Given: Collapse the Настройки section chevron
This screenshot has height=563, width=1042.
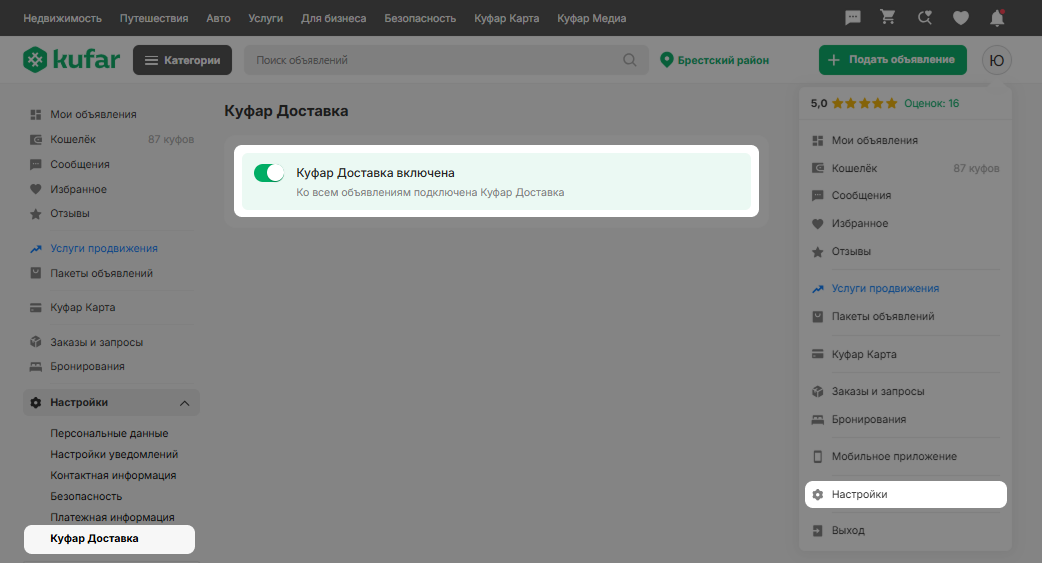Looking at the screenshot, I should click(x=185, y=403).
